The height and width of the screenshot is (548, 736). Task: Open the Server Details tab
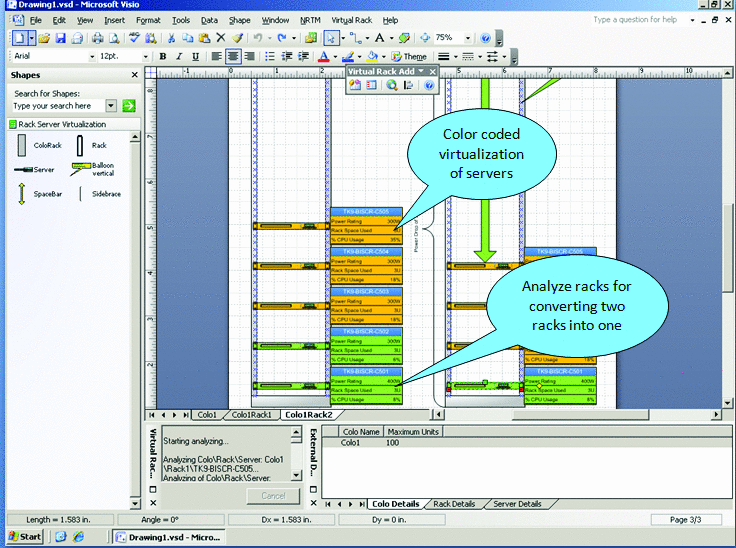(517, 504)
